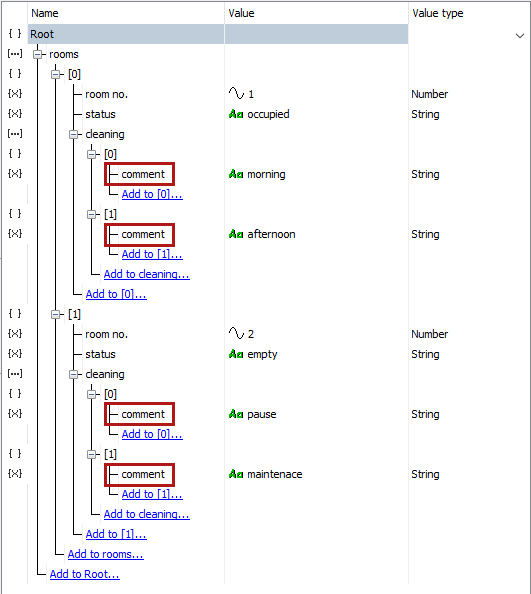The image size is (531, 594).
Task: Collapse the first rooms [0] entry
Action: [x=56, y=75]
